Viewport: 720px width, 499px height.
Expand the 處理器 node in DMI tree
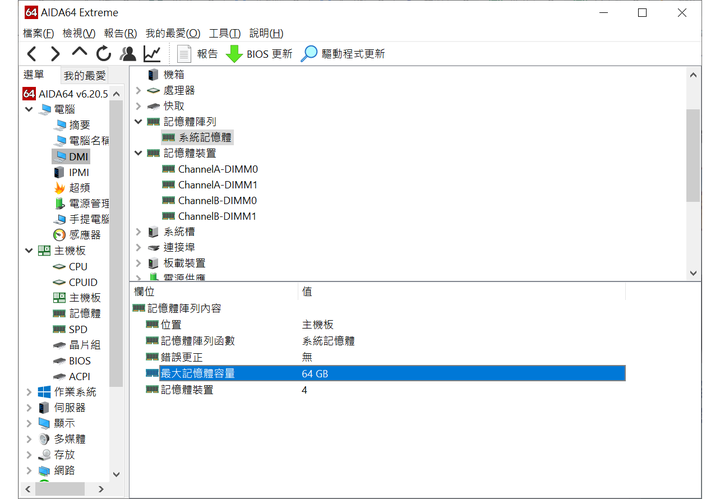click(x=138, y=90)
